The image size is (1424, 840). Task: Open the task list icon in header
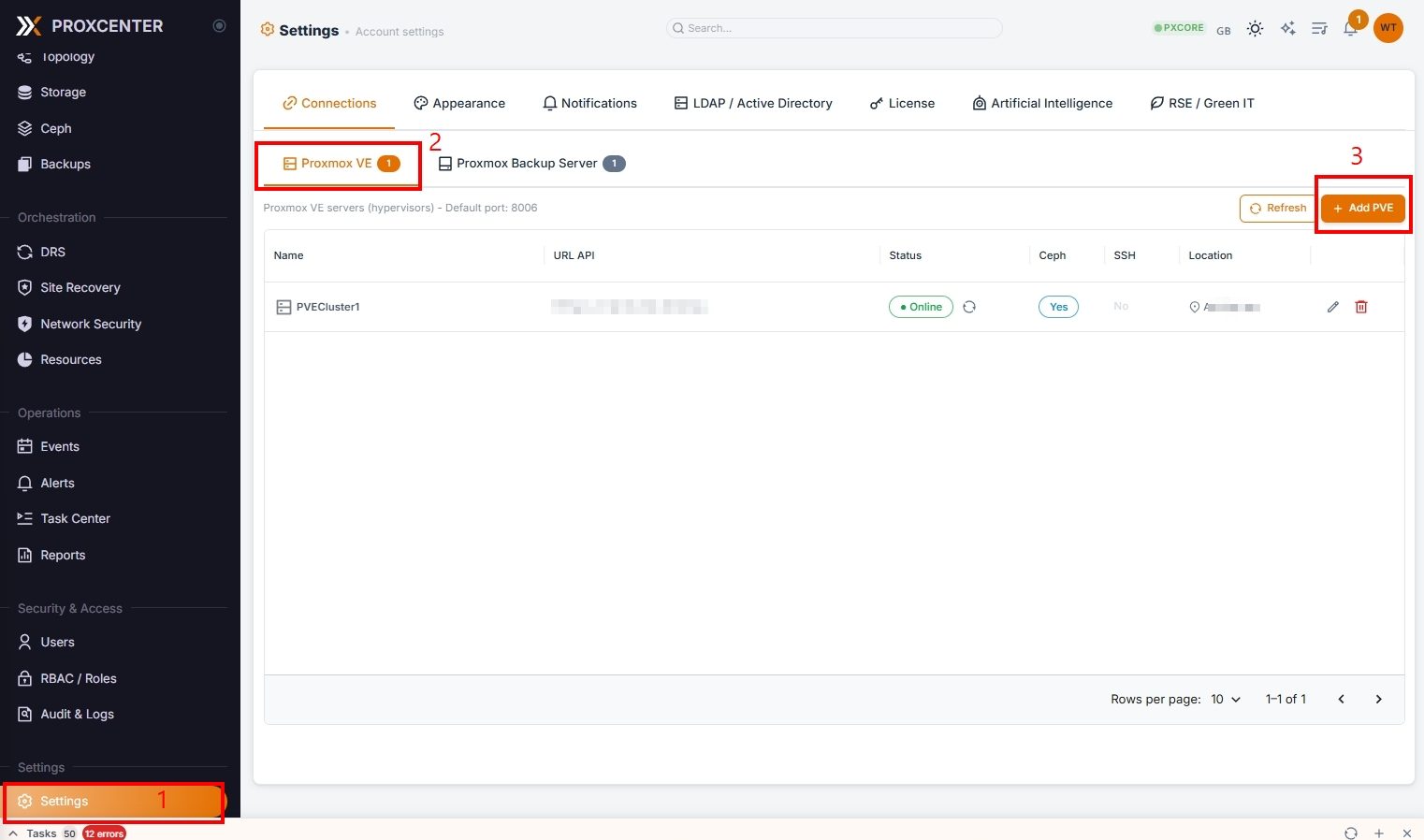coord(1319,29)
